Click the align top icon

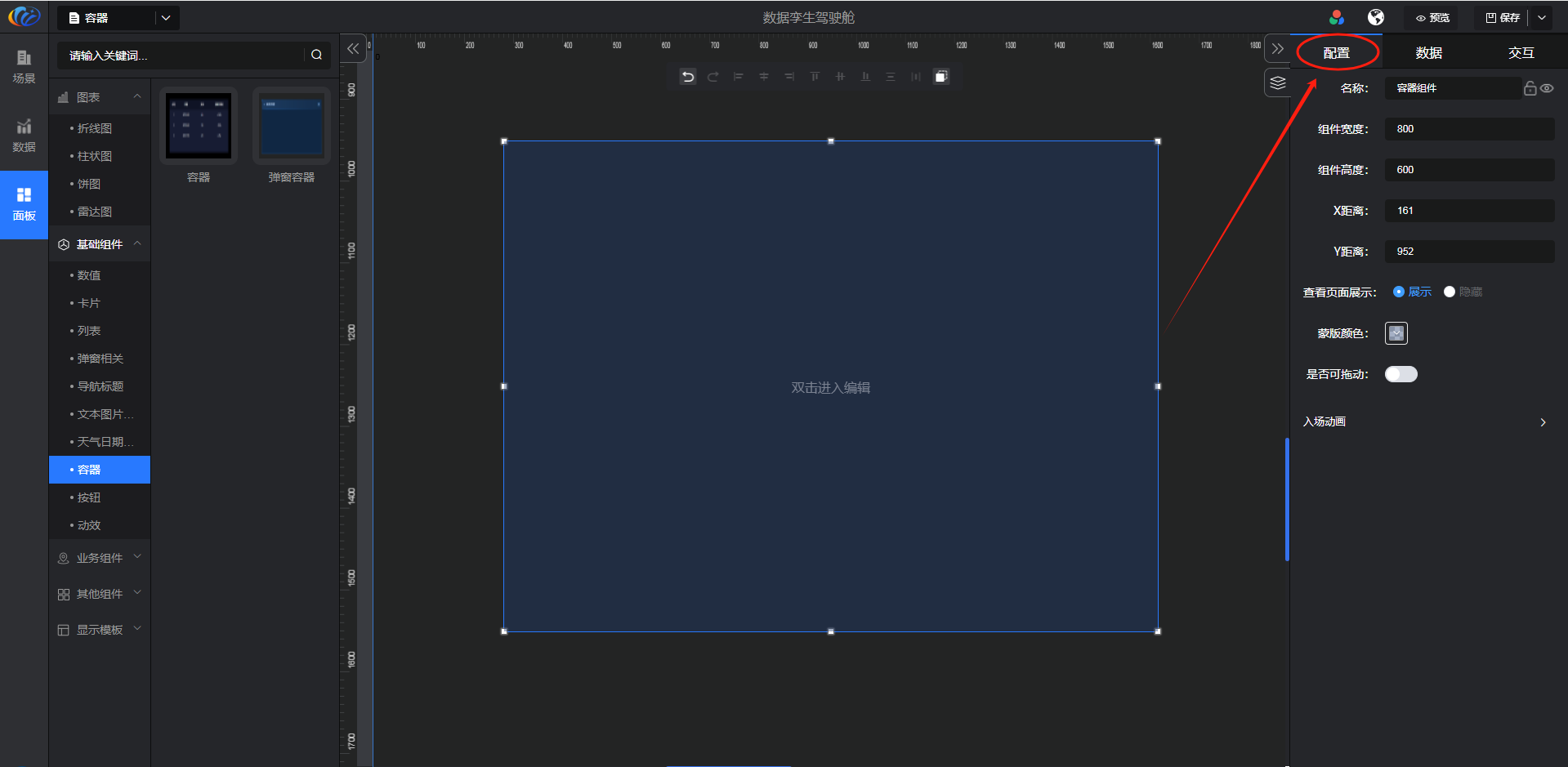coord(815,77)
